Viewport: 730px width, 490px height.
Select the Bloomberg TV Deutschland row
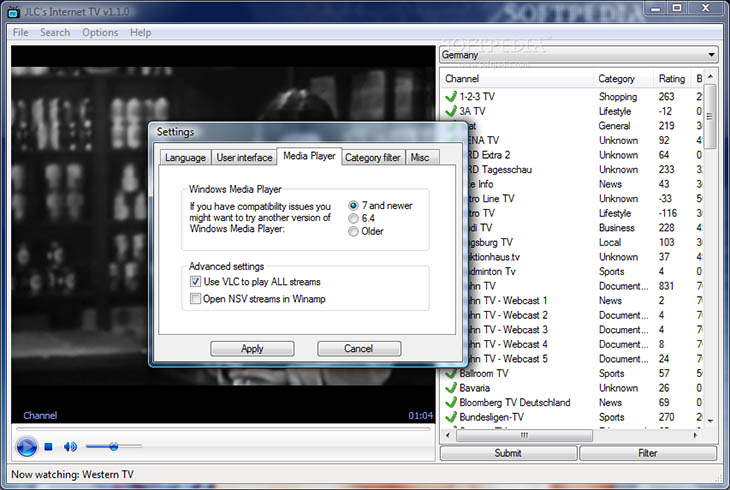[x=574, y=402]
